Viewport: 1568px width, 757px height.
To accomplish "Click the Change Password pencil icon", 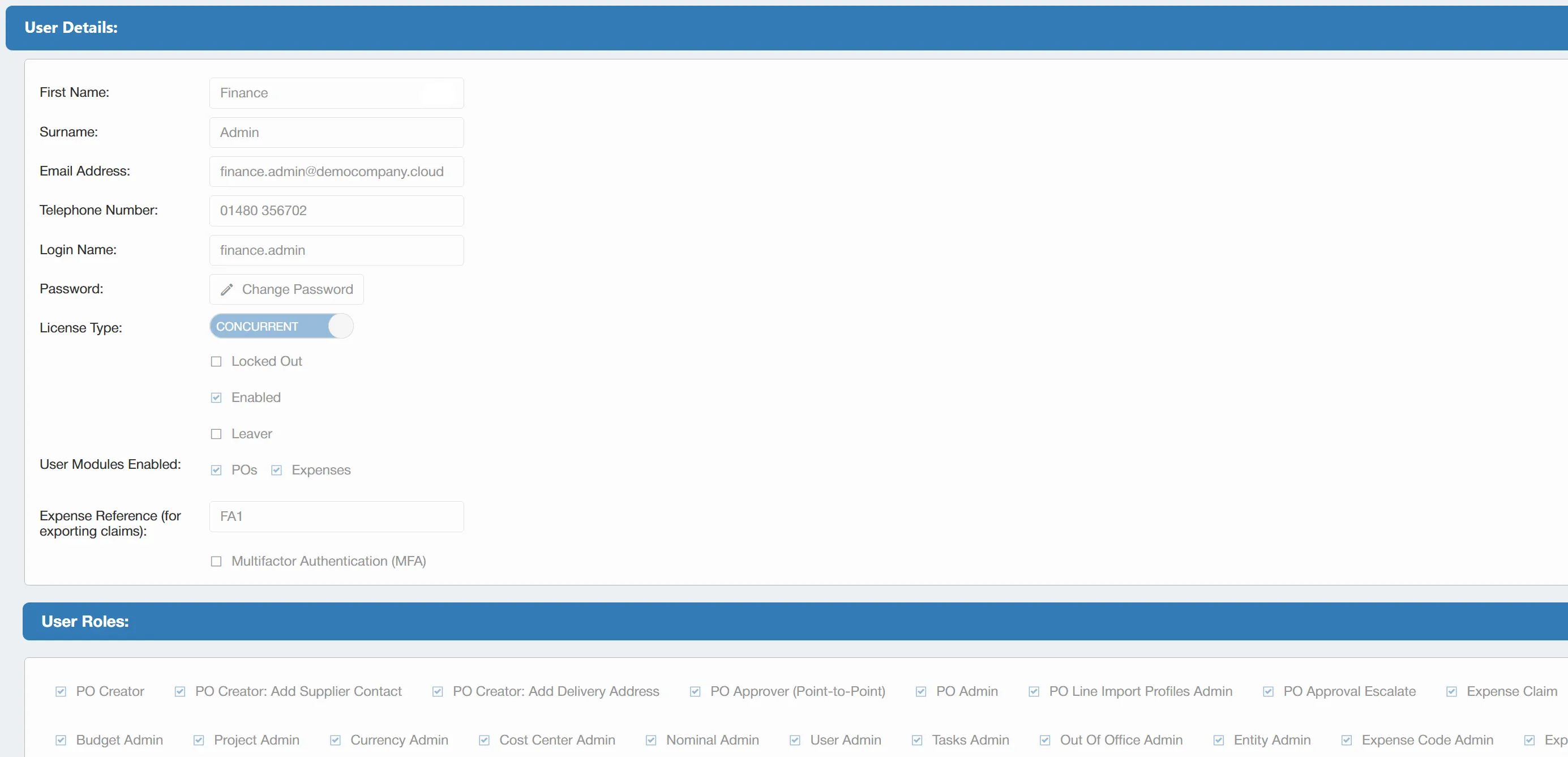I will 226,289.
